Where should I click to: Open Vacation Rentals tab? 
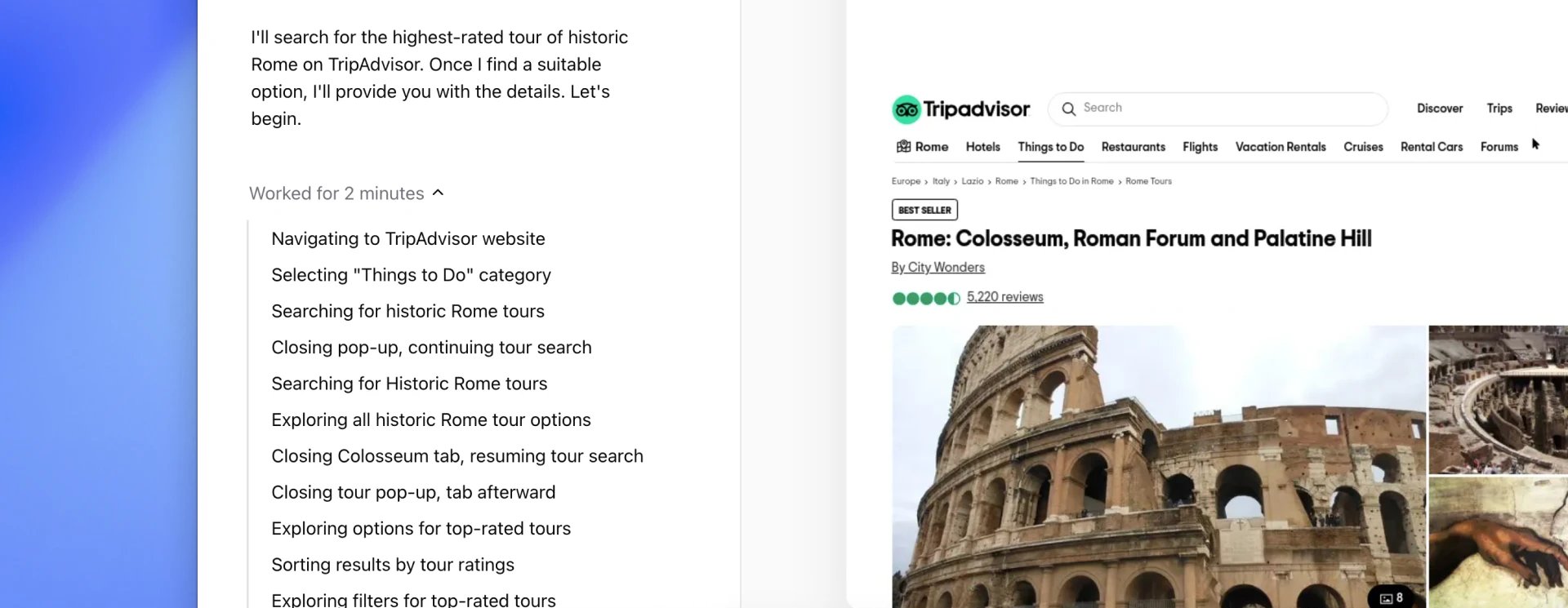(1281, 147)
